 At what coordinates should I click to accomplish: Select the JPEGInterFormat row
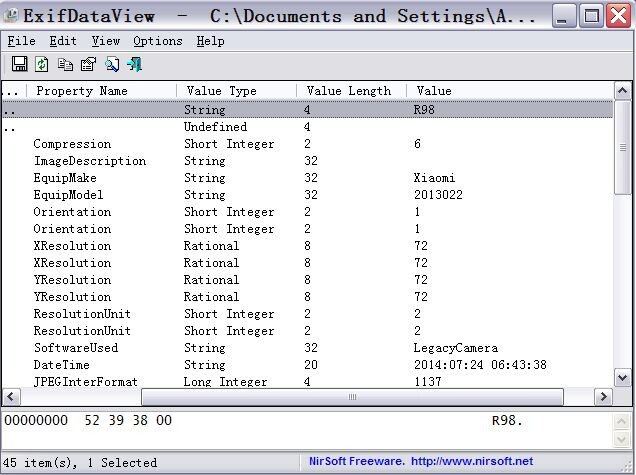[x=307, y=381]
